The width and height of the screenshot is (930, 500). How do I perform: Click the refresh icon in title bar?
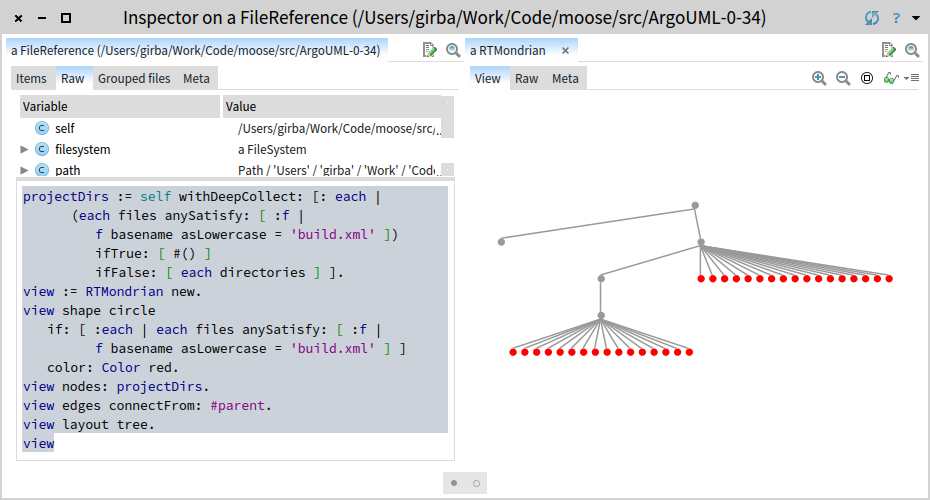click(872, 18)
